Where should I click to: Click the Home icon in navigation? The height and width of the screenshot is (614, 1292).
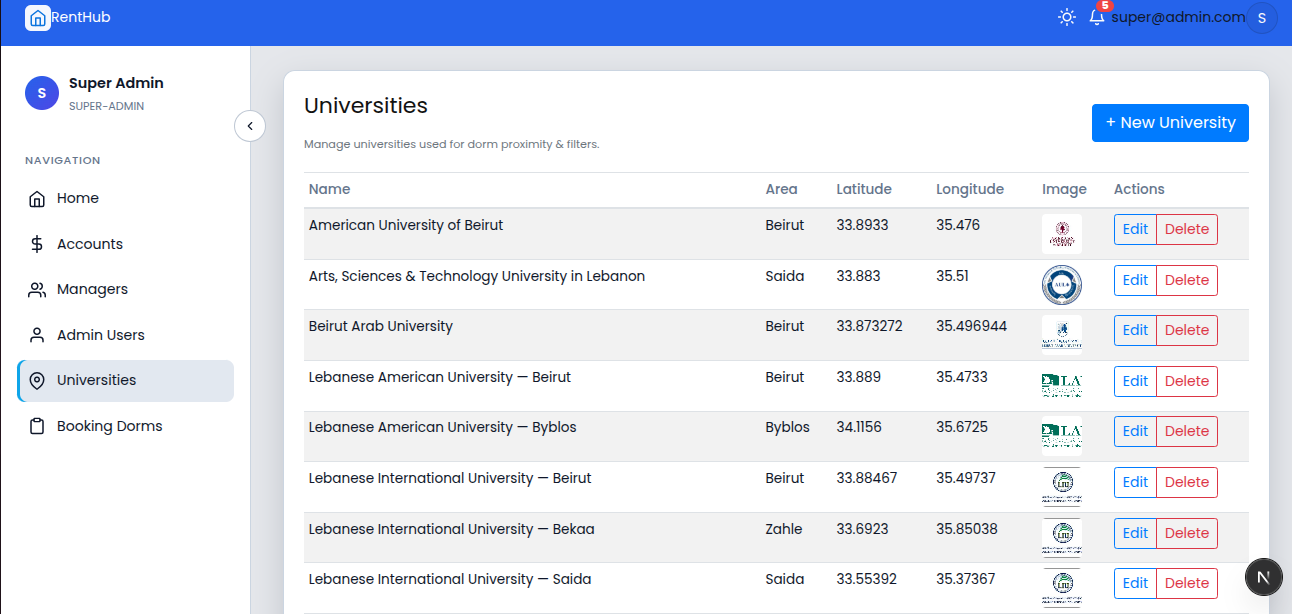coord(37,198)
